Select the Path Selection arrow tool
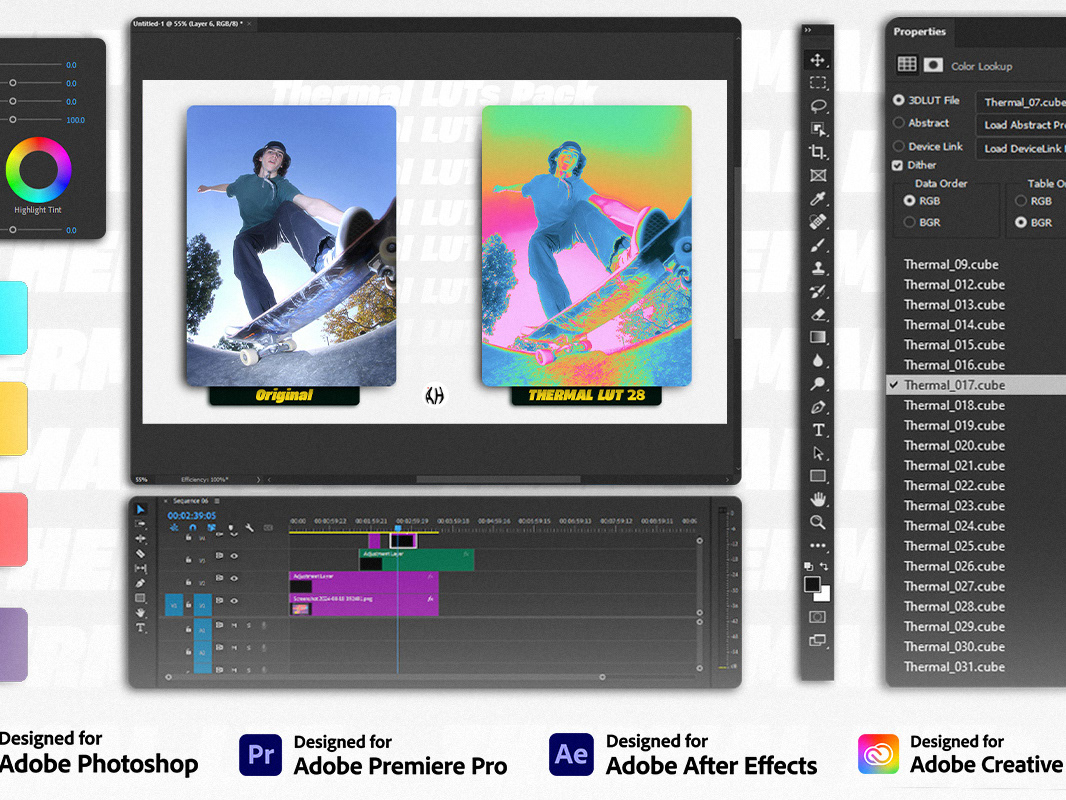The image size is (1066, 800). [817, 453]
